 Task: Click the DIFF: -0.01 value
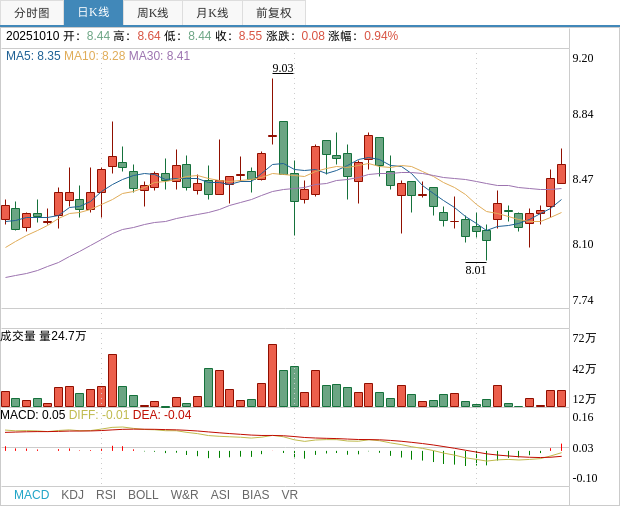coord(99,415)
